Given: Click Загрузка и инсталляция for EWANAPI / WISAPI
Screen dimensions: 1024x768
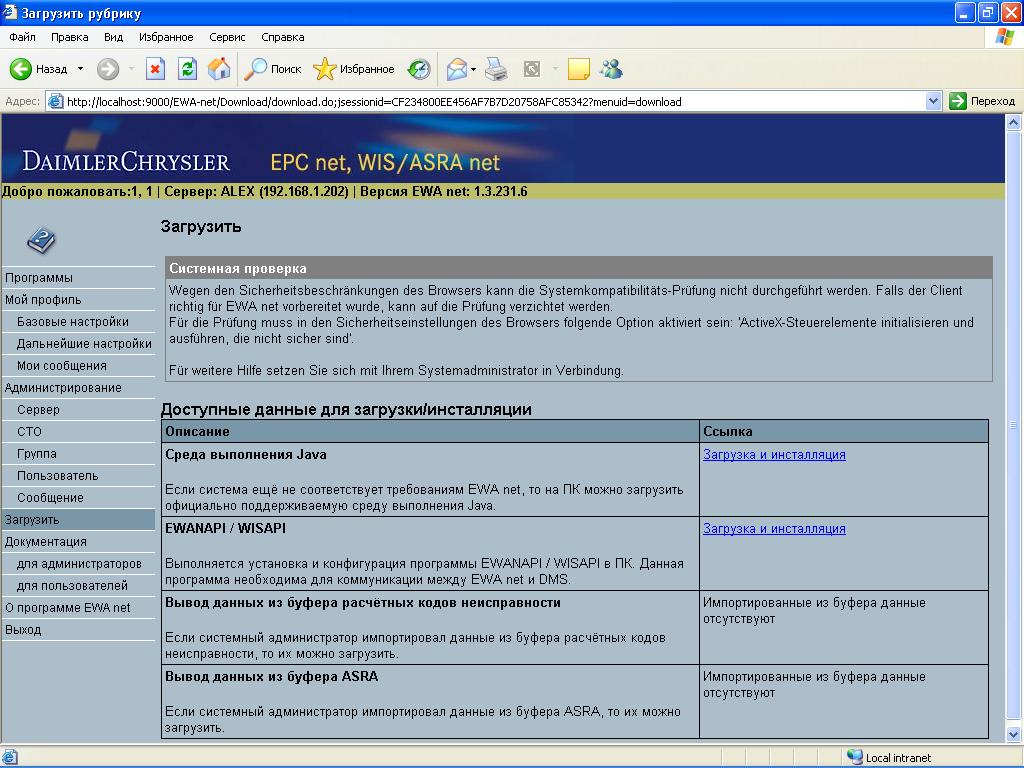Looking at the screenshot, I should 774,529.
